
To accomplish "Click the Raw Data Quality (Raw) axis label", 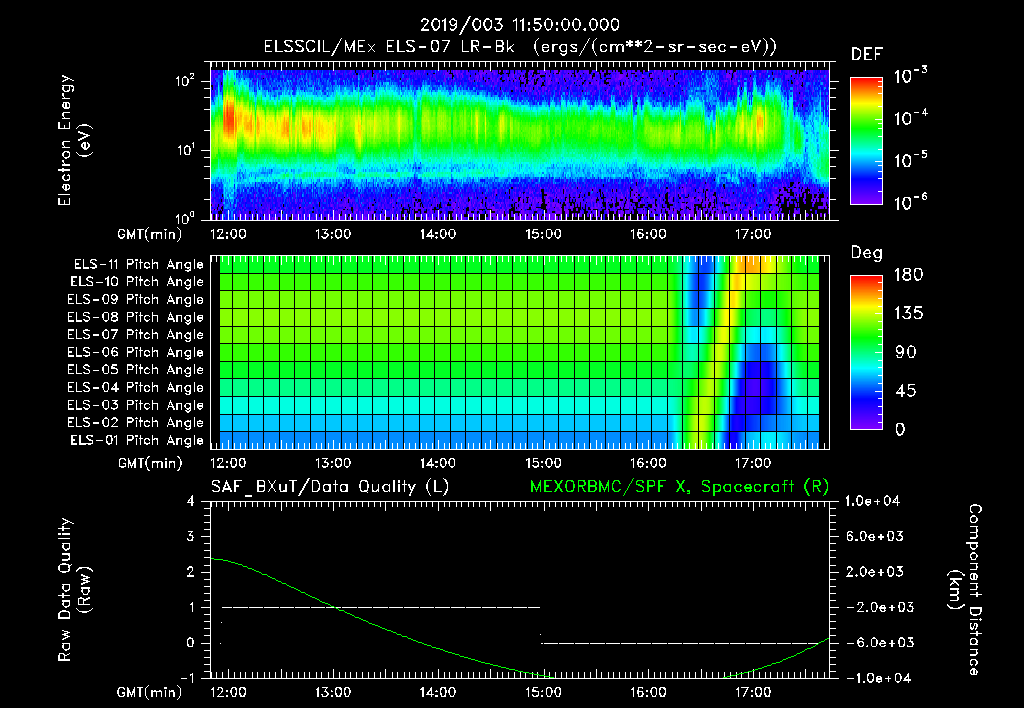I will pyautogui.click(x=74, y=590).
